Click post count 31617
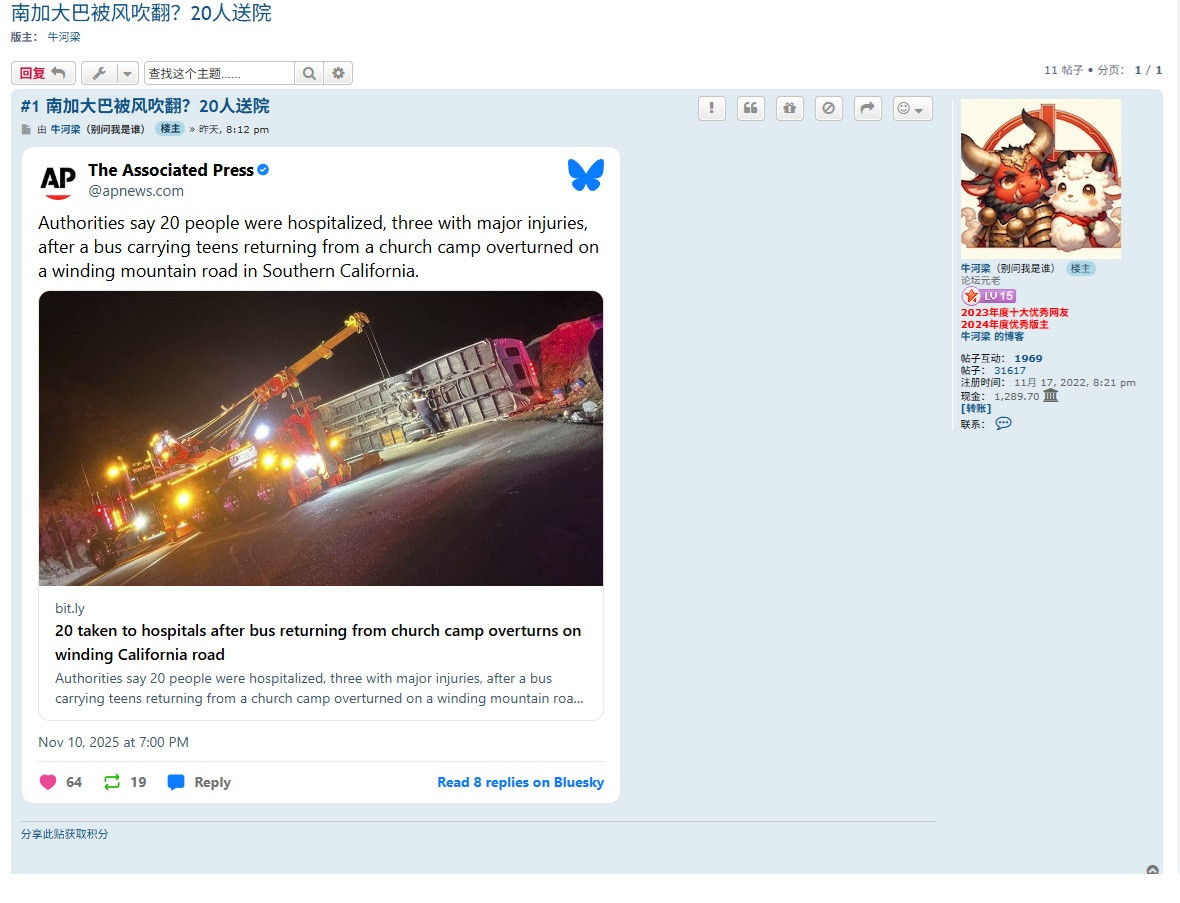 [x=1010, y=370]
